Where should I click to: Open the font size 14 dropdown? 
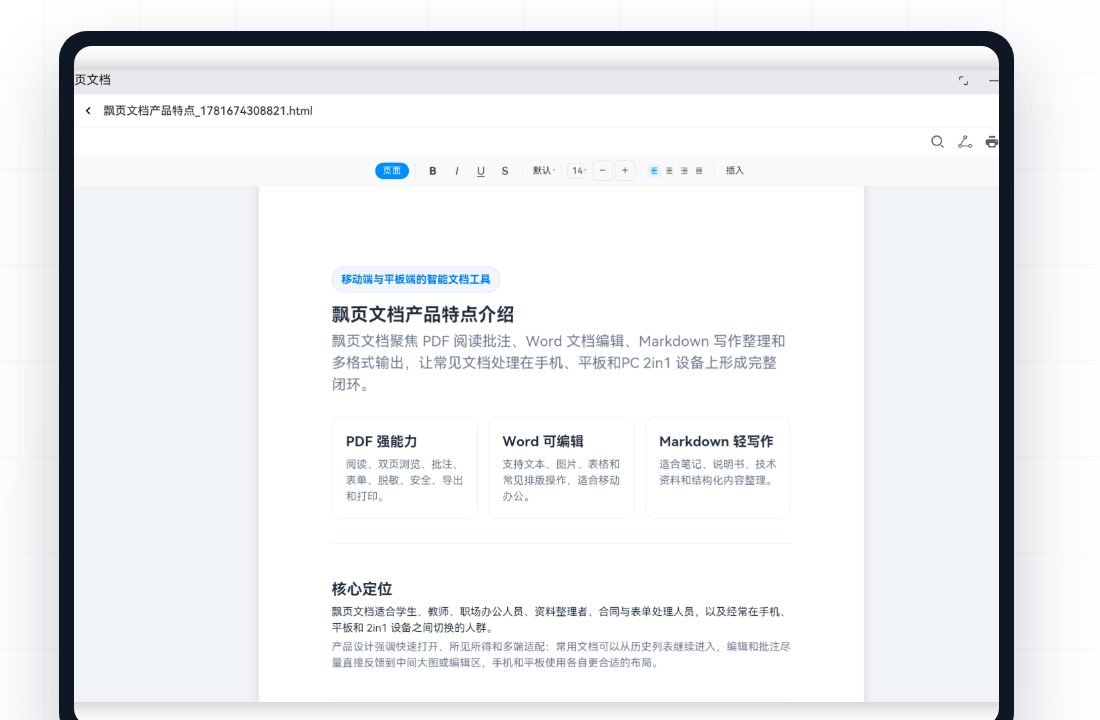point(578,171)
